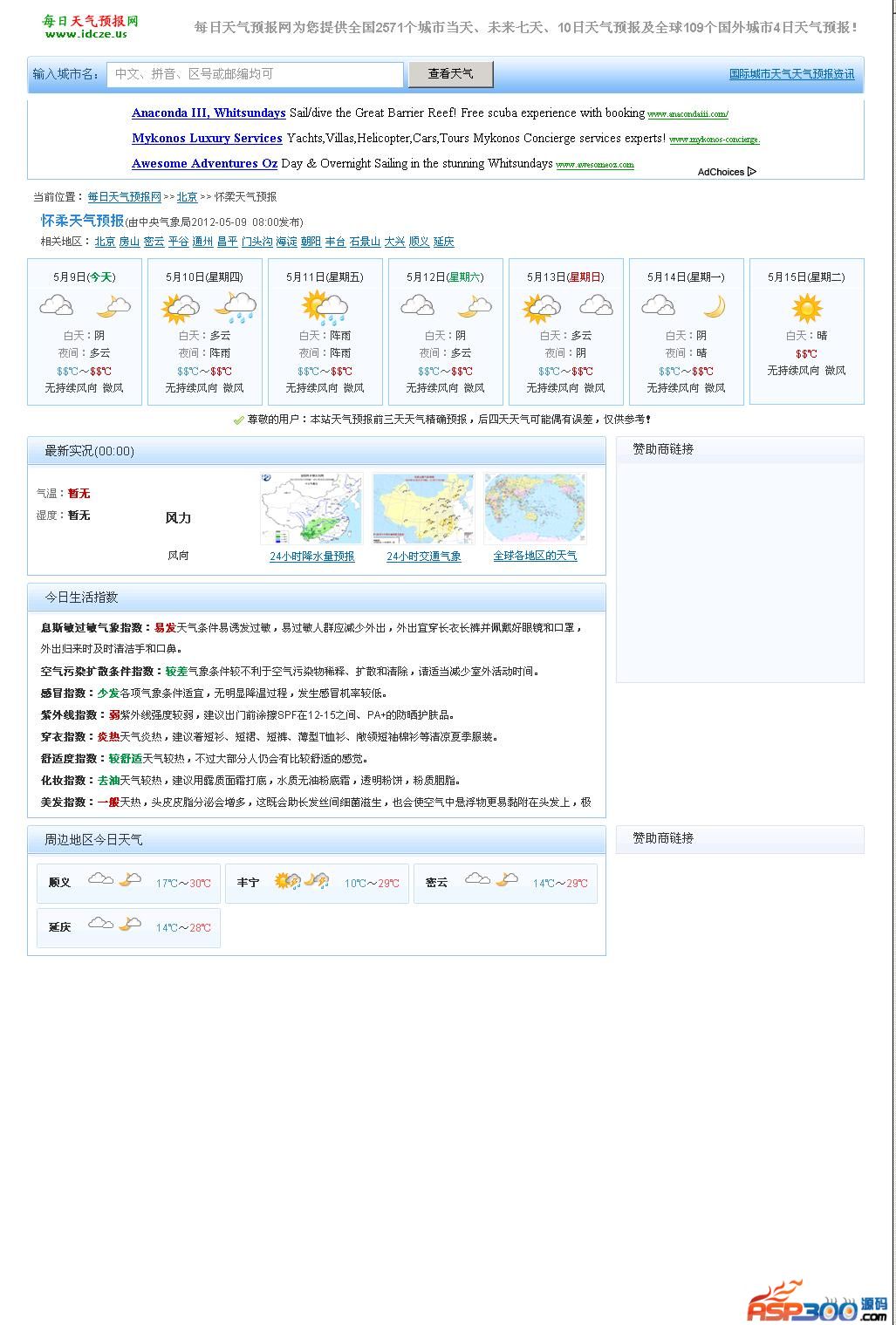Open related region 顺义 link
This screenshot has width=896, height=1325.
point(419,242)
